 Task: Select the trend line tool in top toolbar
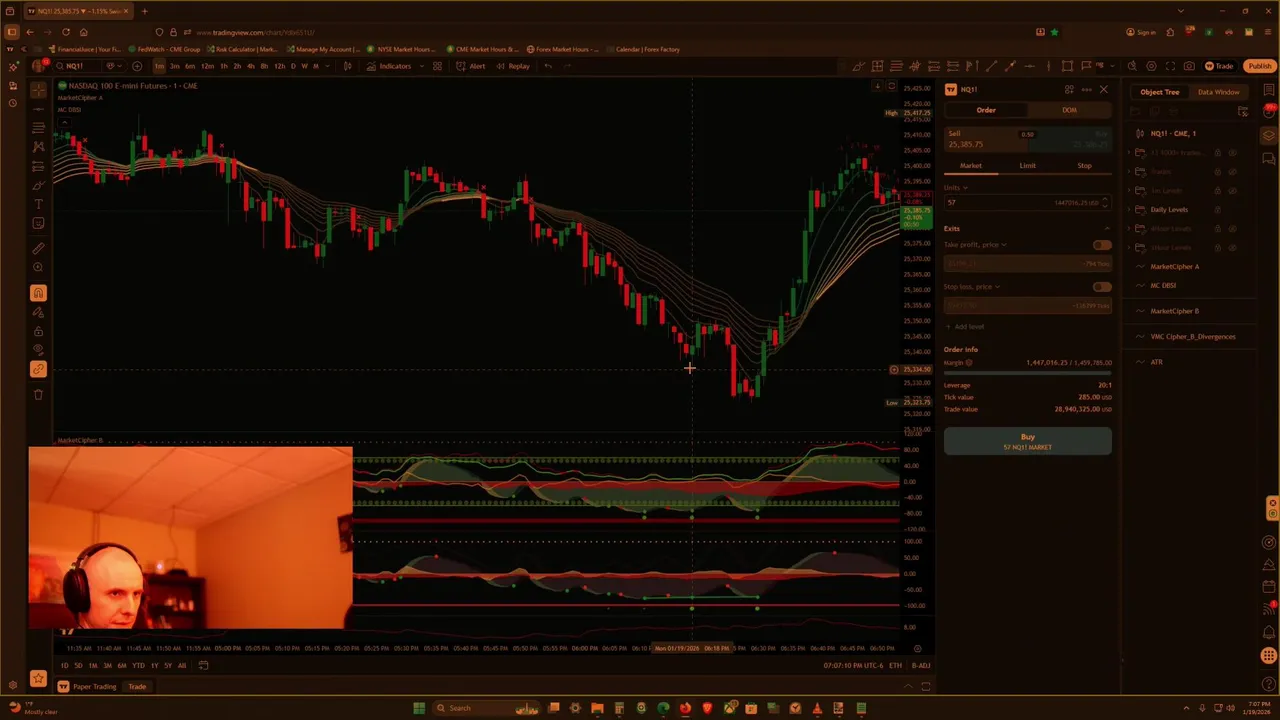991,66
